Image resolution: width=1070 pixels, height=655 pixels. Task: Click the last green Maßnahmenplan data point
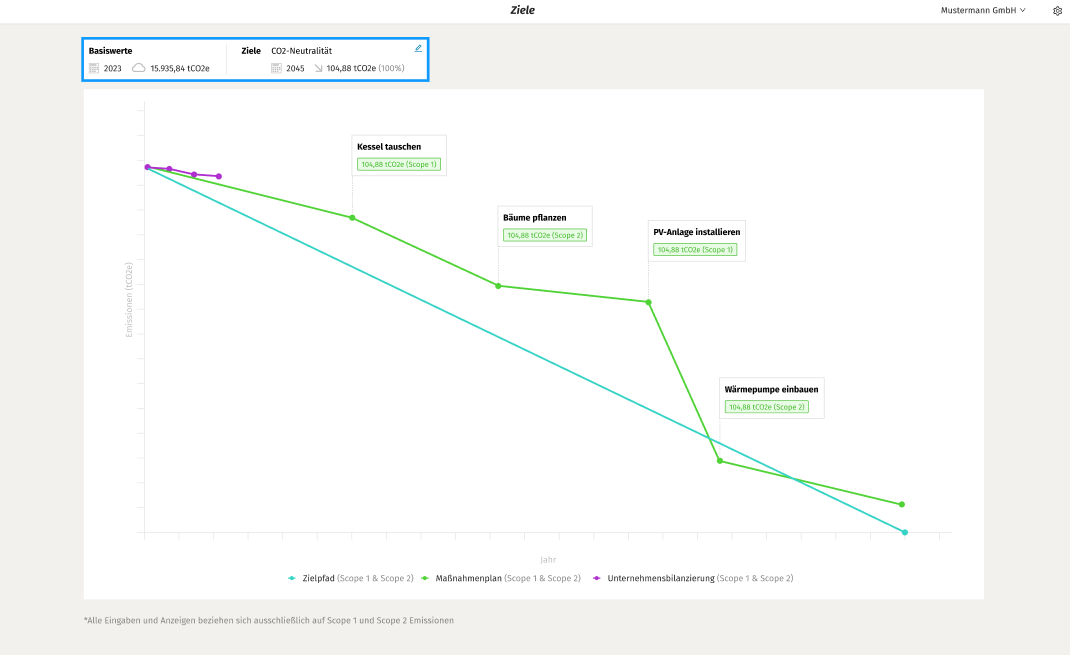click(x=900, y=504)
